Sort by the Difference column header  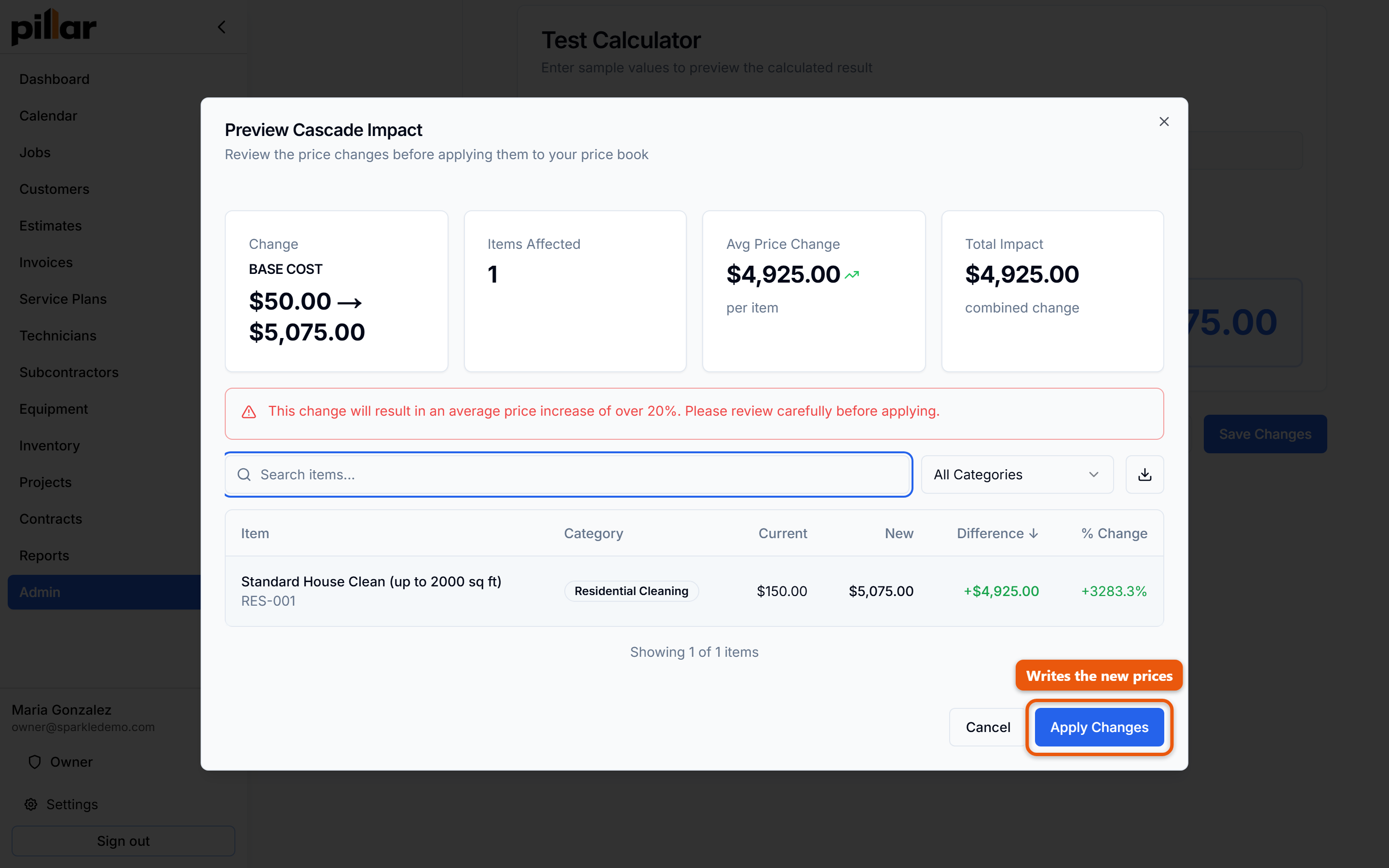(997, 533)
